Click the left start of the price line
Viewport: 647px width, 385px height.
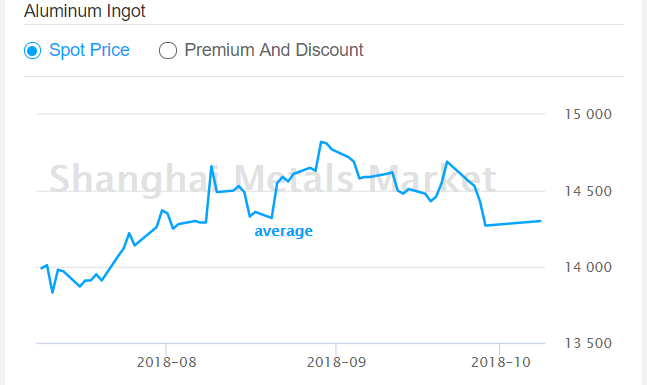click(x=41, y=268)
